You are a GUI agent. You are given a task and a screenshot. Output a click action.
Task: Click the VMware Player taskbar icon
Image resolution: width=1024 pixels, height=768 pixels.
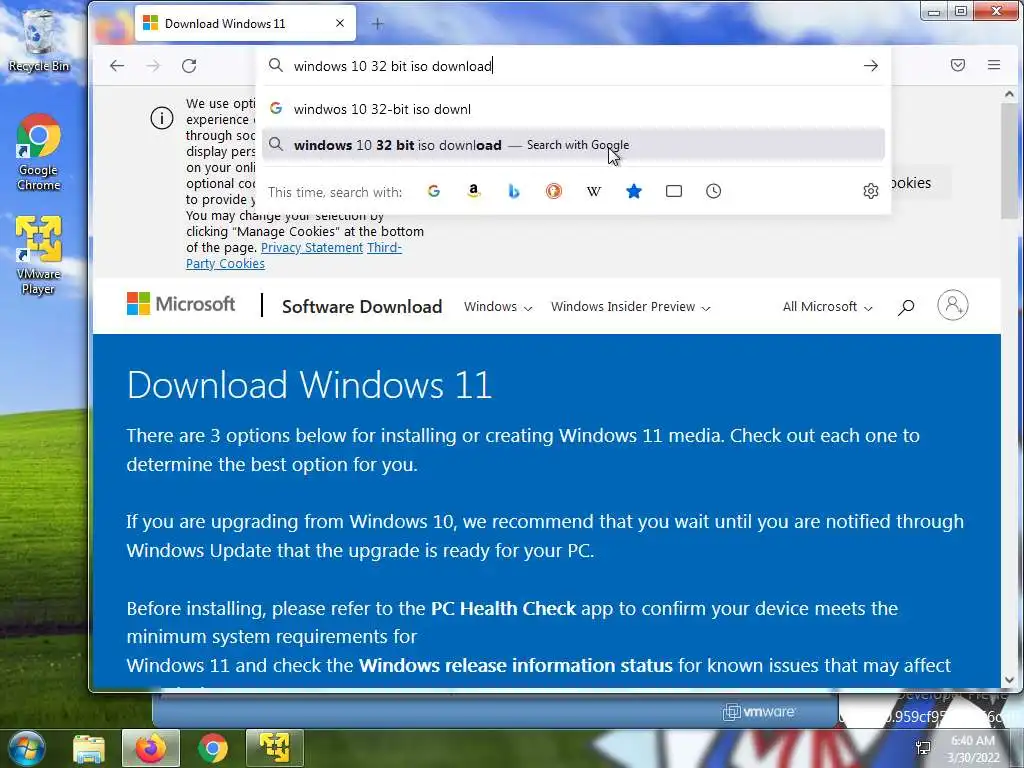click(275, 748)
